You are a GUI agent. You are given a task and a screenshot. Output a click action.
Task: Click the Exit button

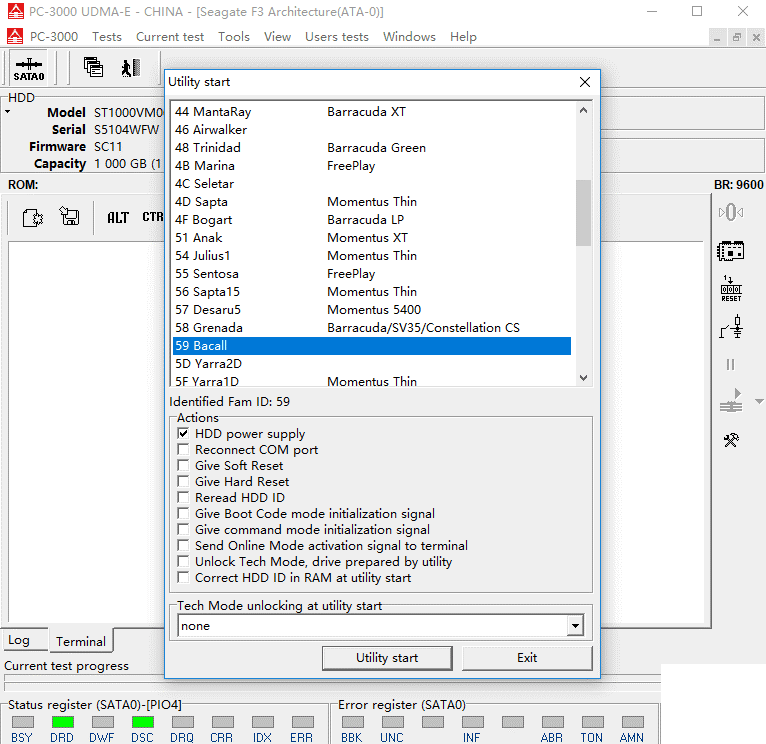[527, 658]
